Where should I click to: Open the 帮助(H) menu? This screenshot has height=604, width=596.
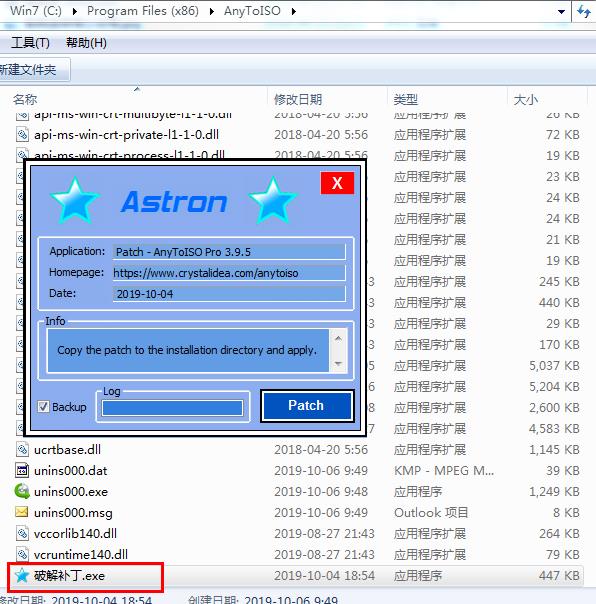[86, 42]
